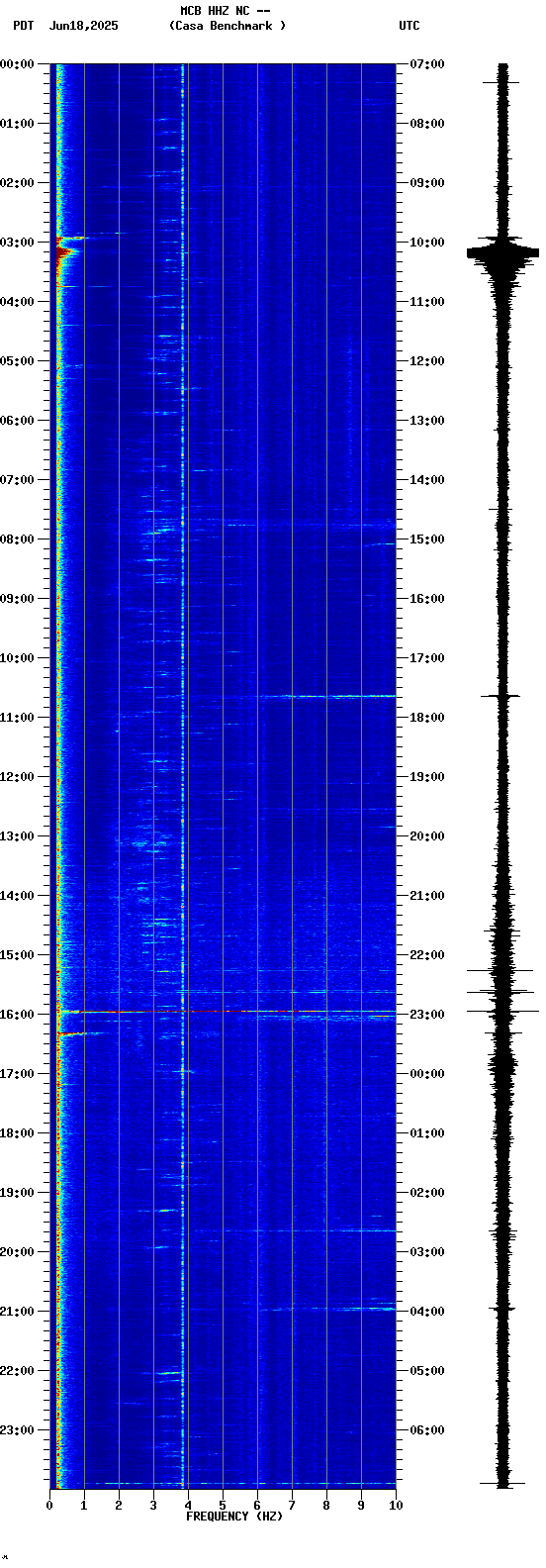
Task: Click the 07:00 label on the UTC axis
Action: 427,64
